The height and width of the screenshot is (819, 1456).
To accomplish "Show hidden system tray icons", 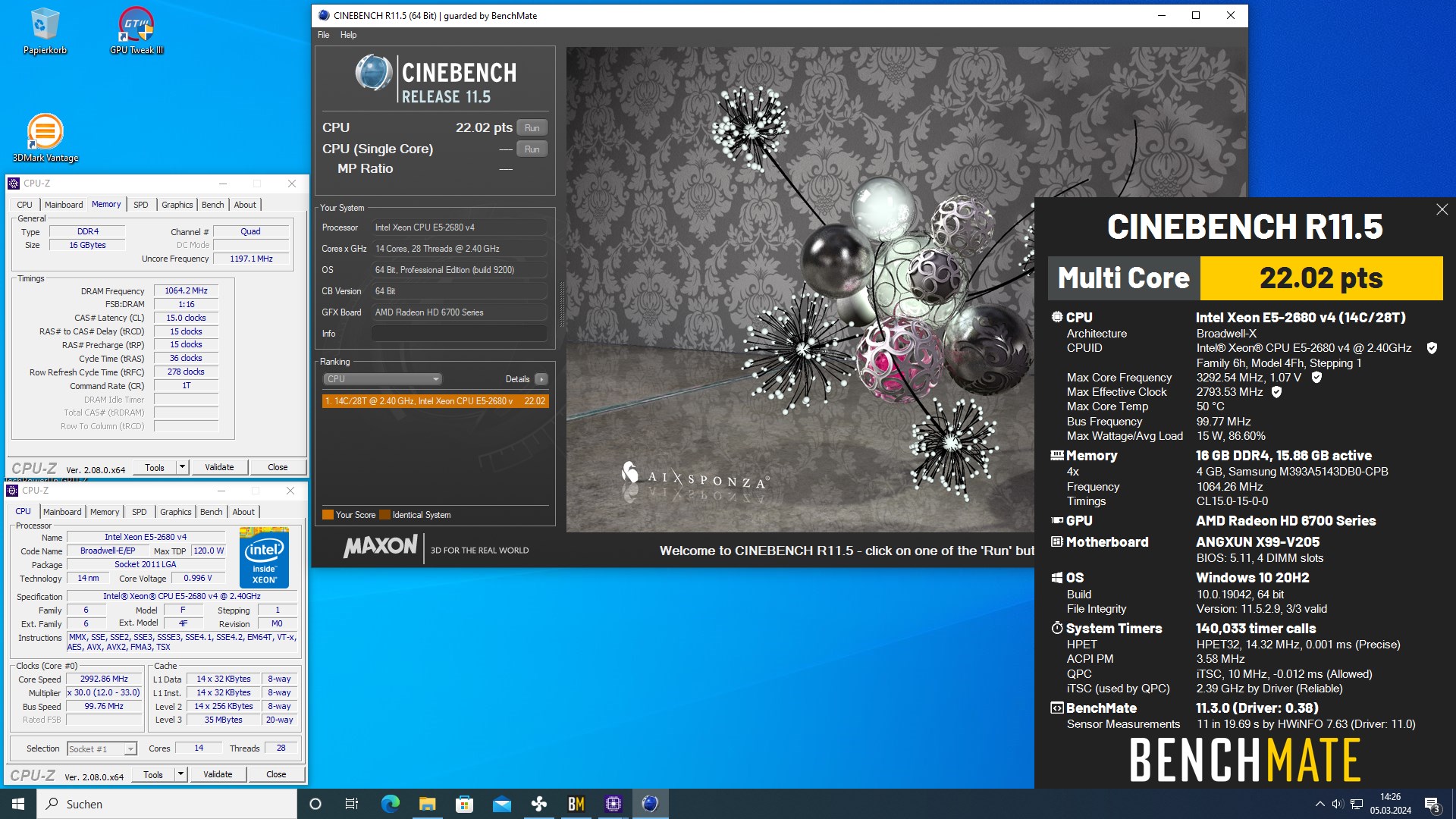I will (1320, 804).
